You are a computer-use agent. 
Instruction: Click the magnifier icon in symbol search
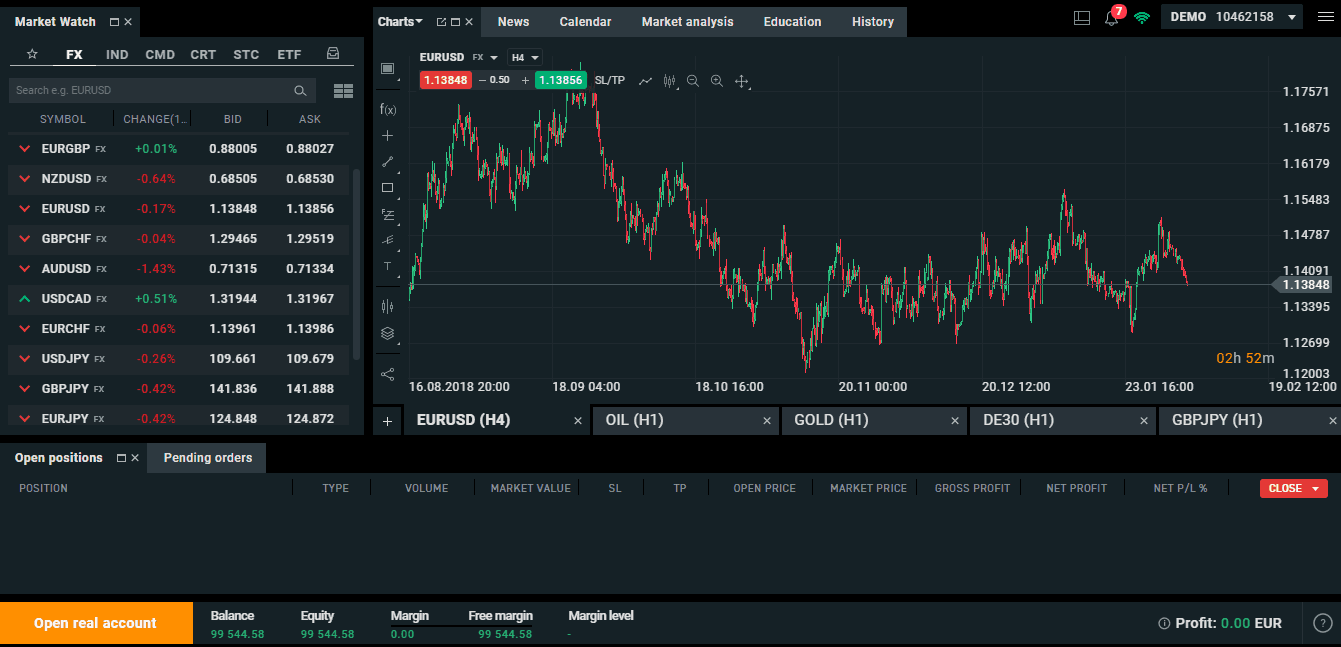pos(300,91)
